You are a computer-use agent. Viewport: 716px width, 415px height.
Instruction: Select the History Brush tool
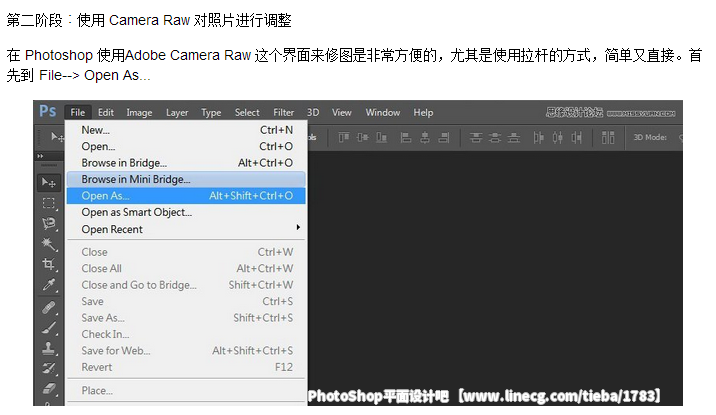point(48,368)
